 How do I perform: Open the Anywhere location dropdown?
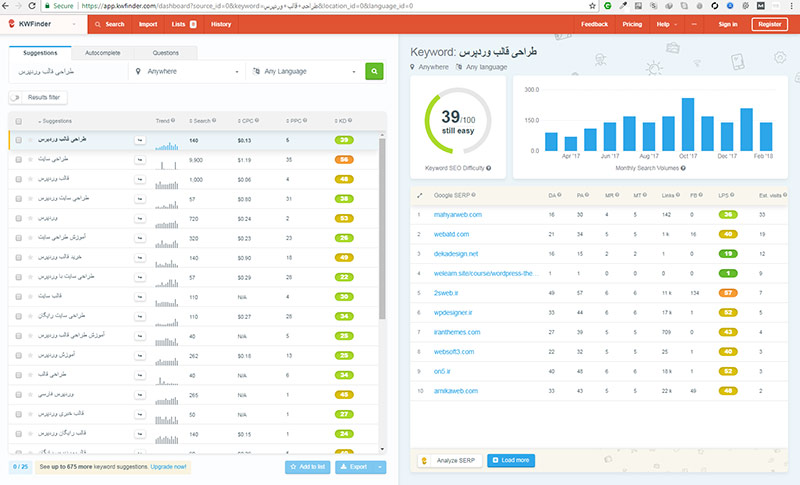pos(186,71)
